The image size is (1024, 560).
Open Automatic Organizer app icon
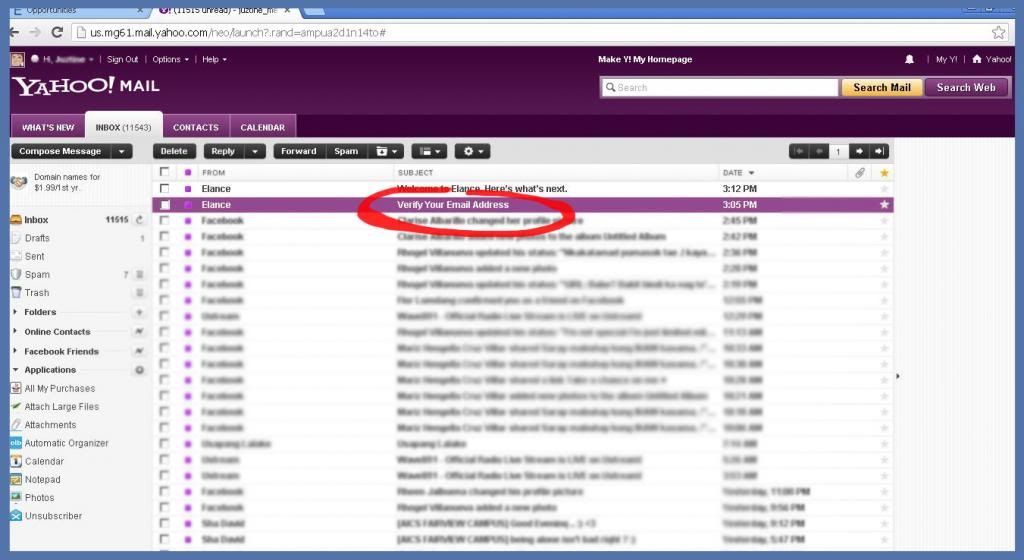click(x=16, y=443)
